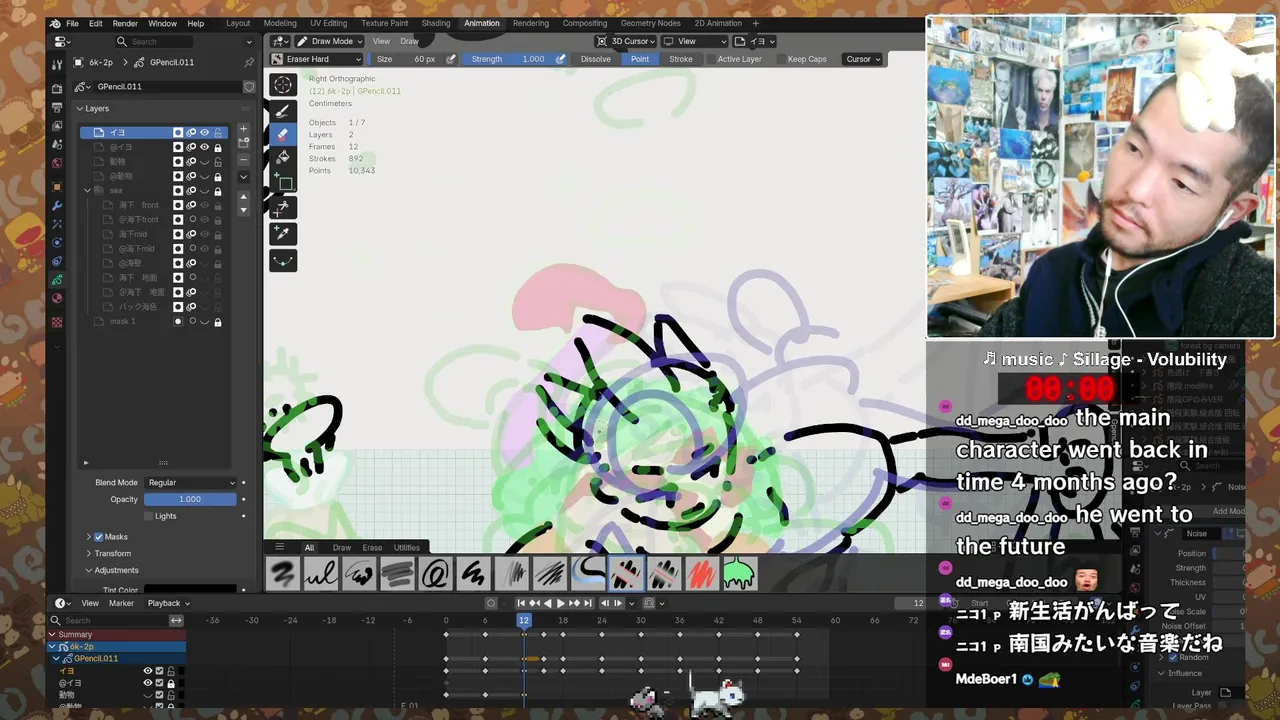The image size is (1280, 720).
Task: Open the Render menu
Action: coord(125,23)
